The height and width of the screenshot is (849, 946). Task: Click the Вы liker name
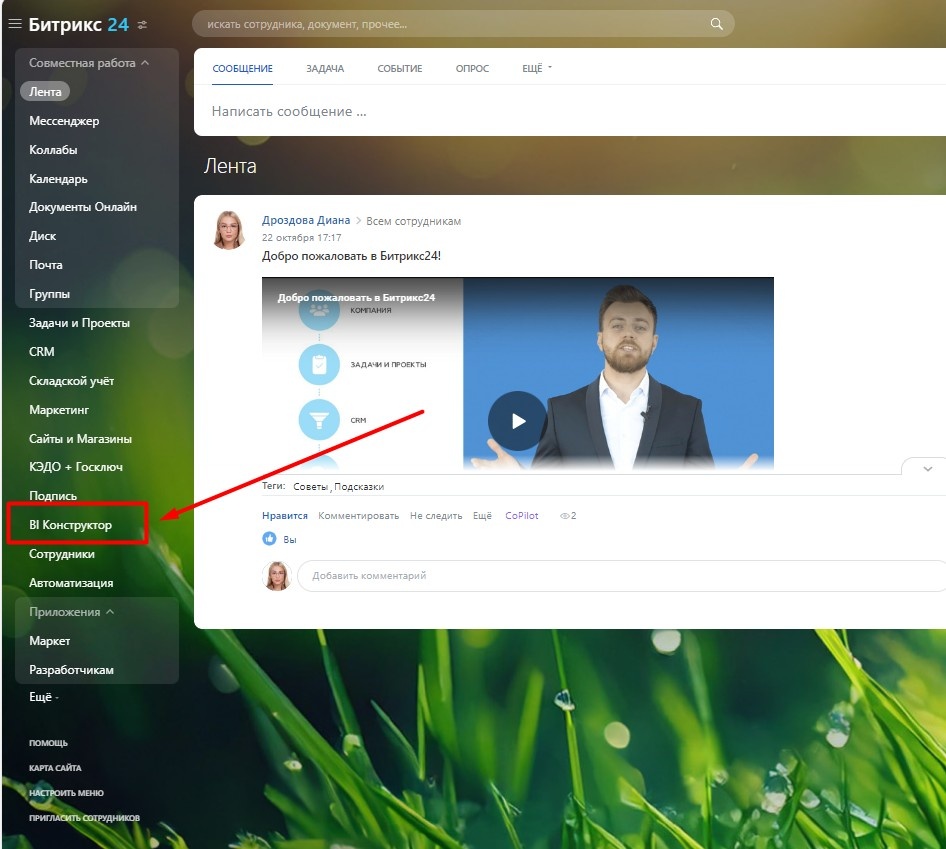pos(290,539)
